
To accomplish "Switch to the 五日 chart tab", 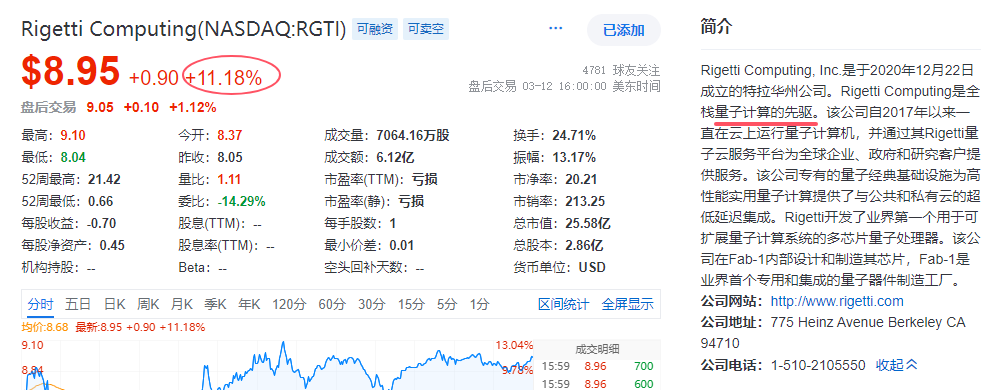I will [x=78, y=304].
